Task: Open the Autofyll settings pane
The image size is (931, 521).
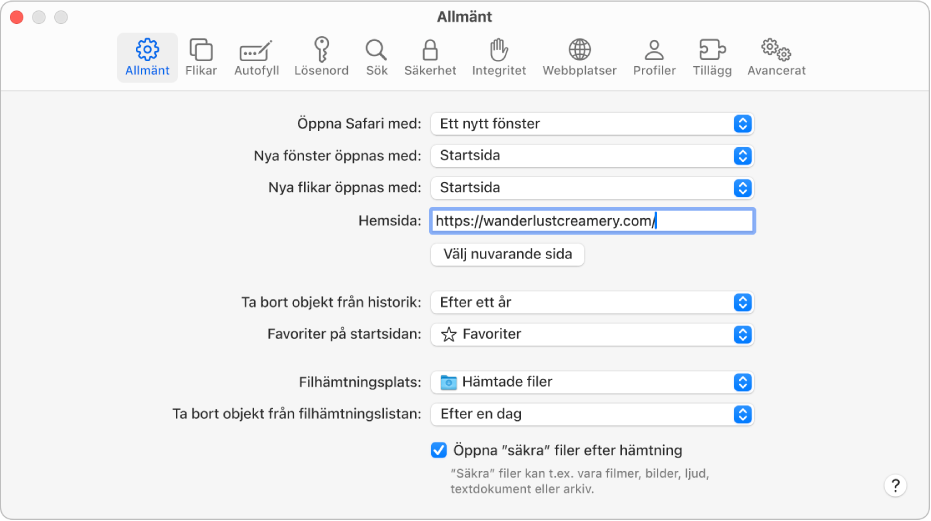Action: 255,57
